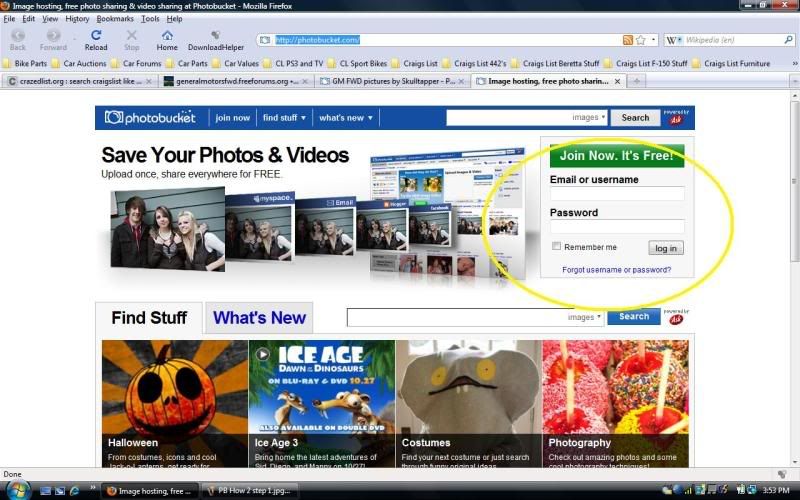Click the Forward navigation arrow icon

pos(53,35)
